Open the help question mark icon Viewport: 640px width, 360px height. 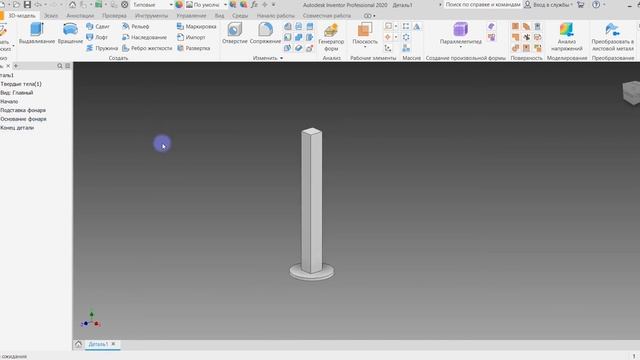tap(596, 4)
